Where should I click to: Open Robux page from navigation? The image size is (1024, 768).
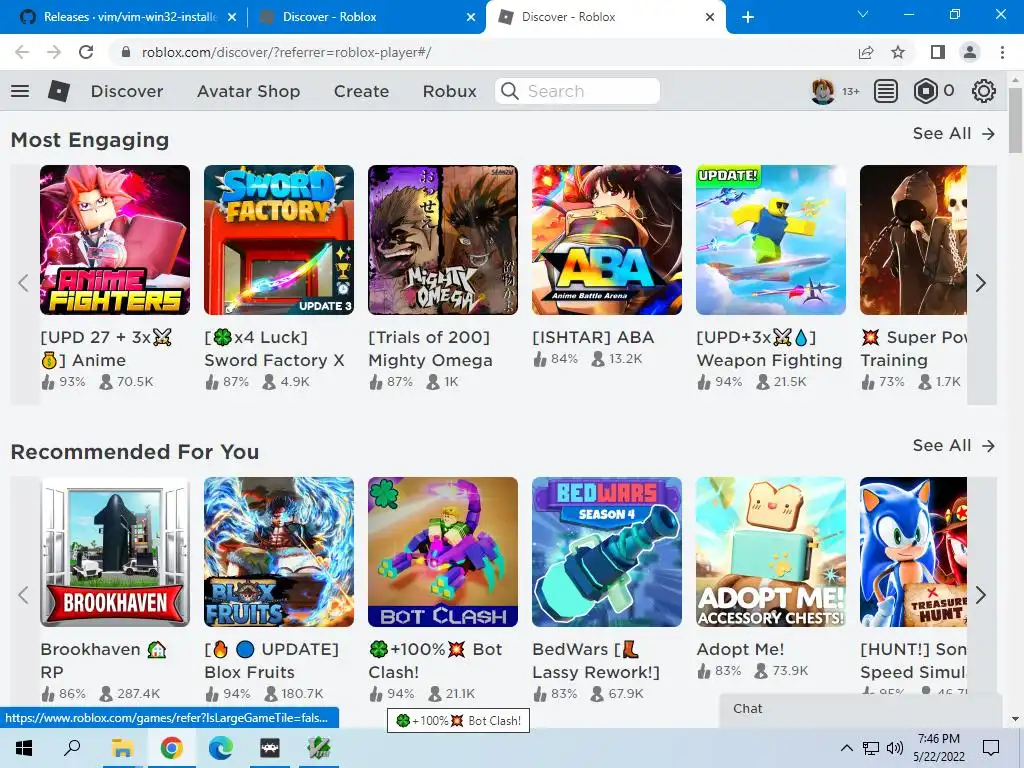[449, 91]
